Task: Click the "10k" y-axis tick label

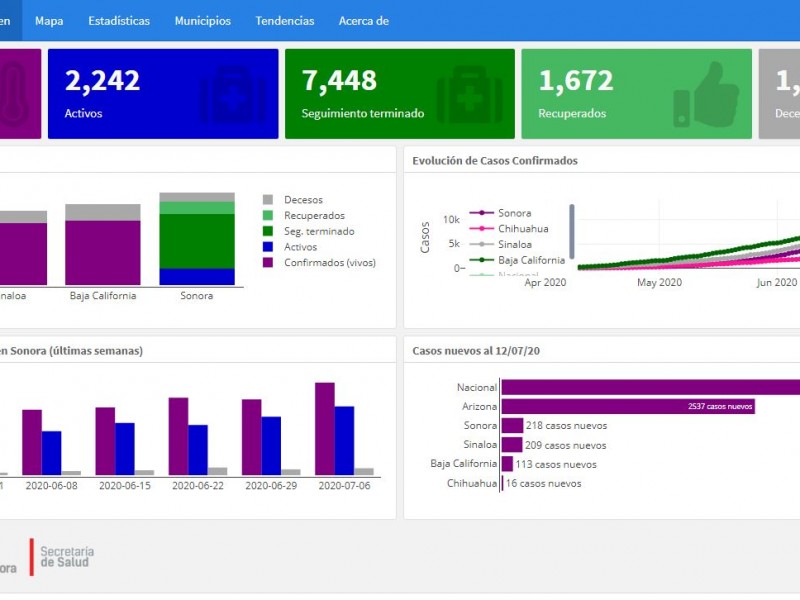Action: pyautogui.click(x=452, y=219)
